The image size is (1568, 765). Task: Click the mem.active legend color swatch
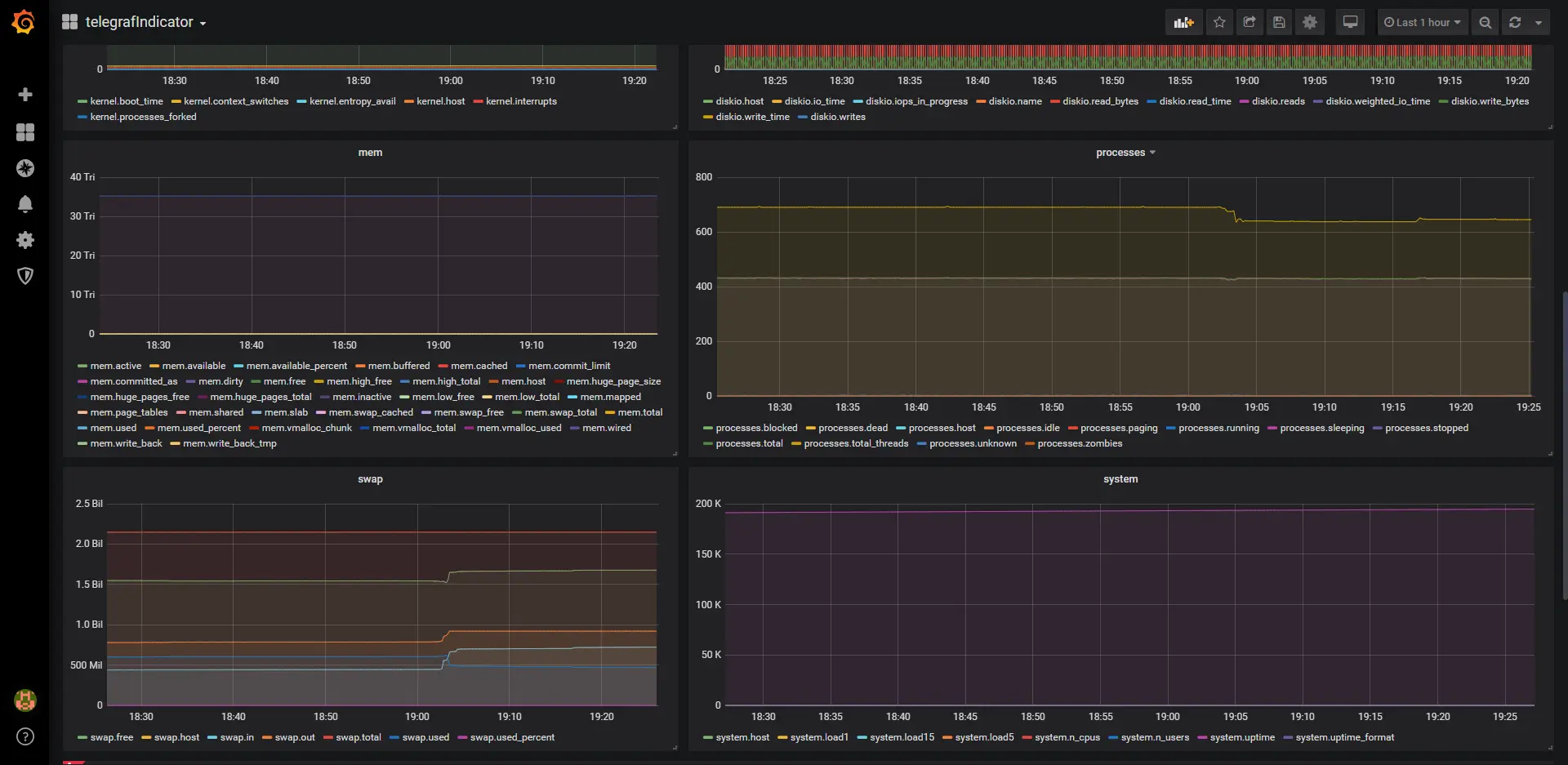point(82,367)
